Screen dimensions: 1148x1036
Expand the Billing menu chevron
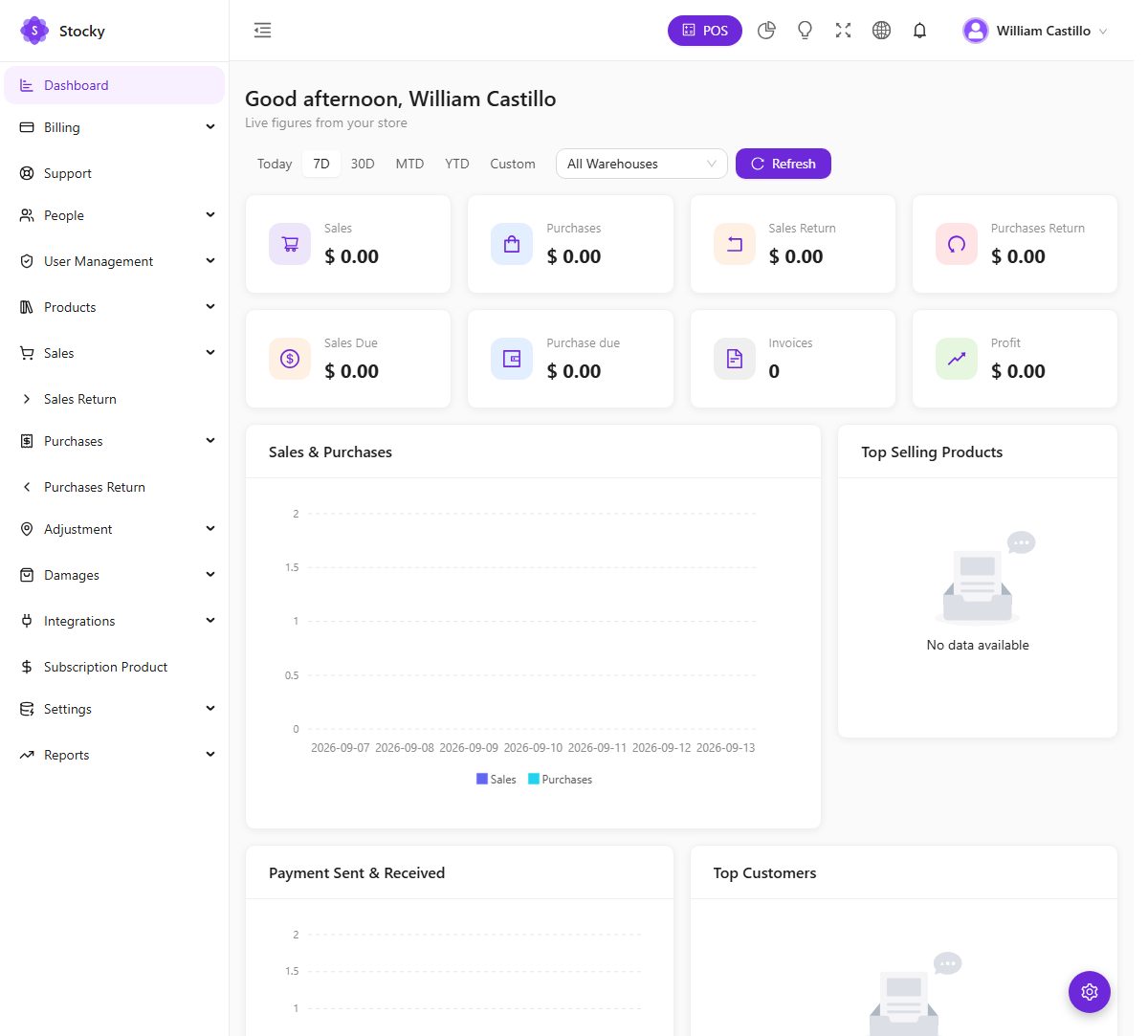tap(210, 126)
